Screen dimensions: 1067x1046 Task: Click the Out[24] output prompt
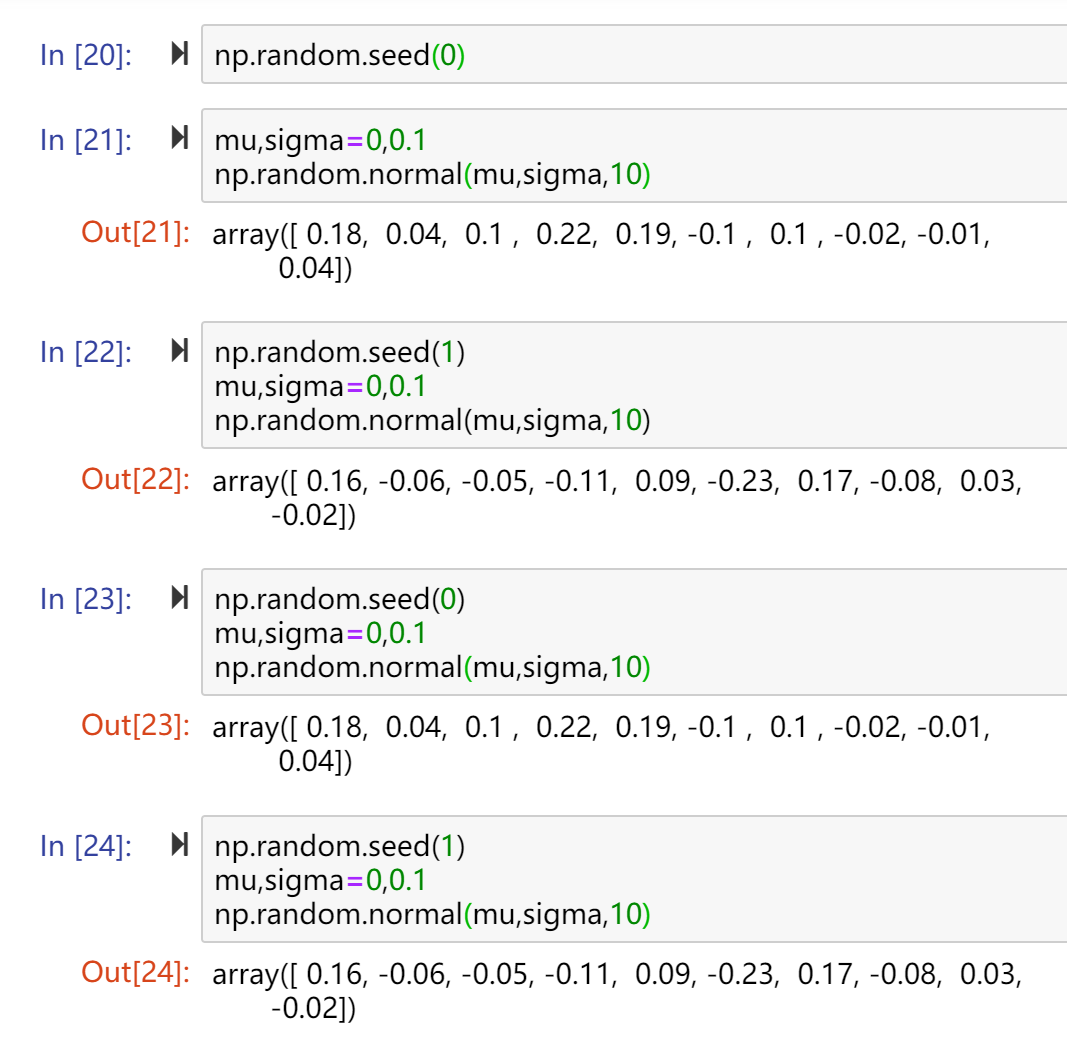pyautogui.click(x=135, y=973)
